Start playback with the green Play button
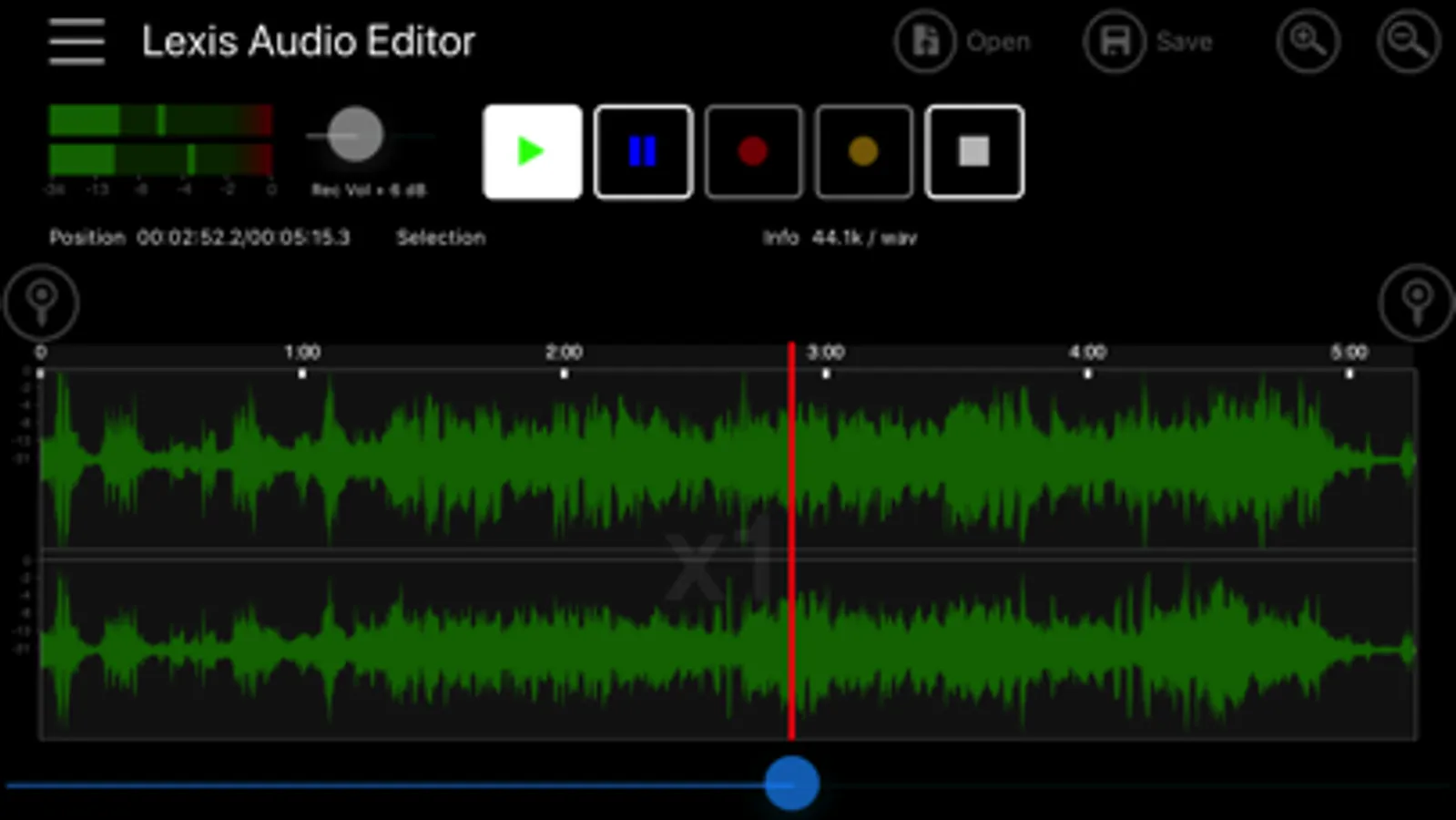This screenshot has width=1456, height=820. point(532,151)
